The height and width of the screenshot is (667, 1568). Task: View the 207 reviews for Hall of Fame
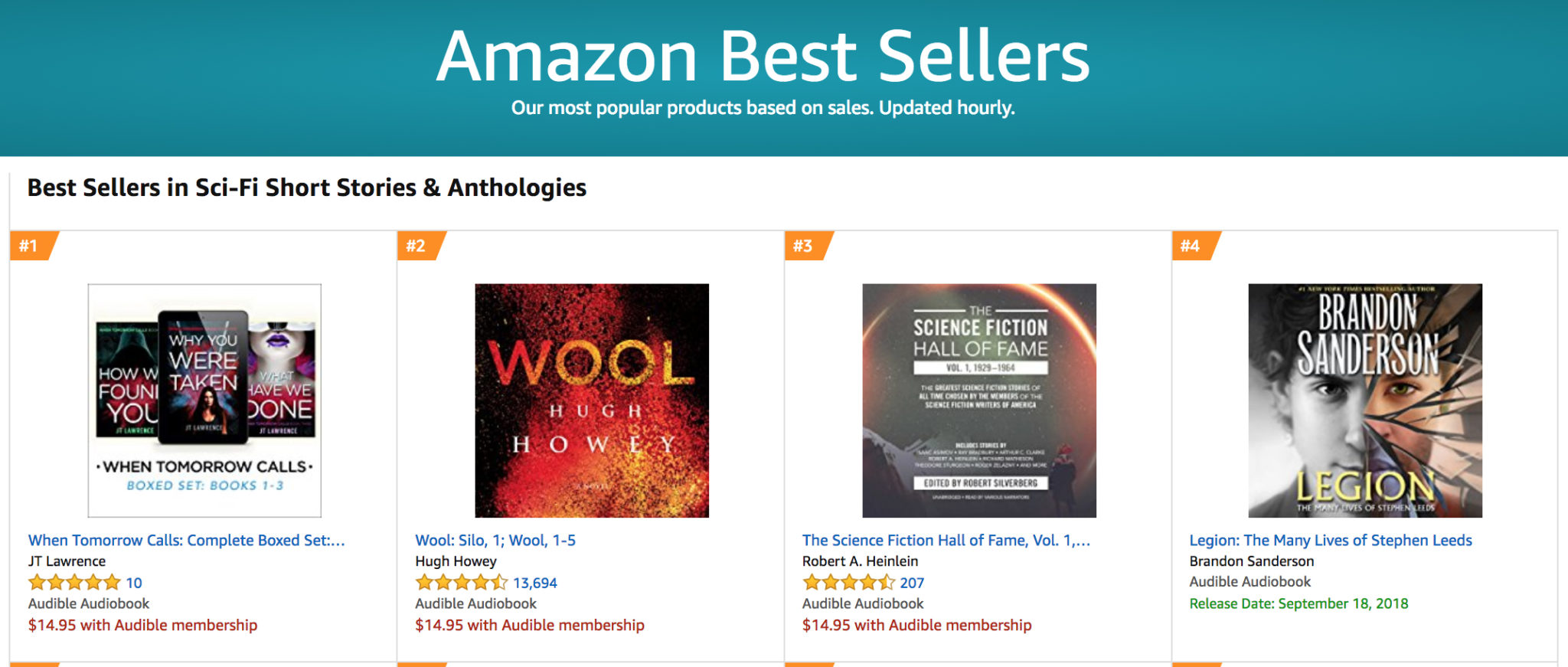pyautogui.click(x=912, y=584)
